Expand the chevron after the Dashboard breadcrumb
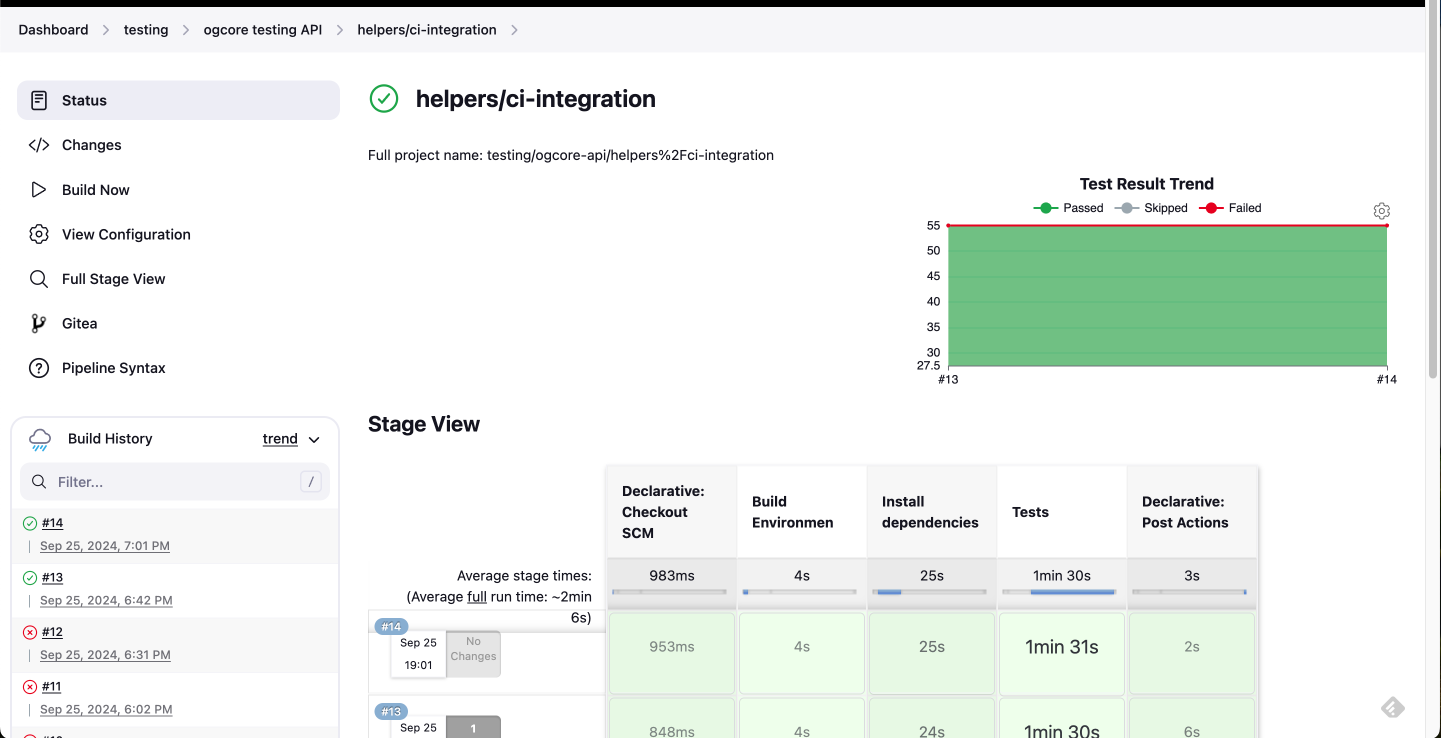Image resolution: width=1441 pixels, height=738 pixels. (106, 30)
